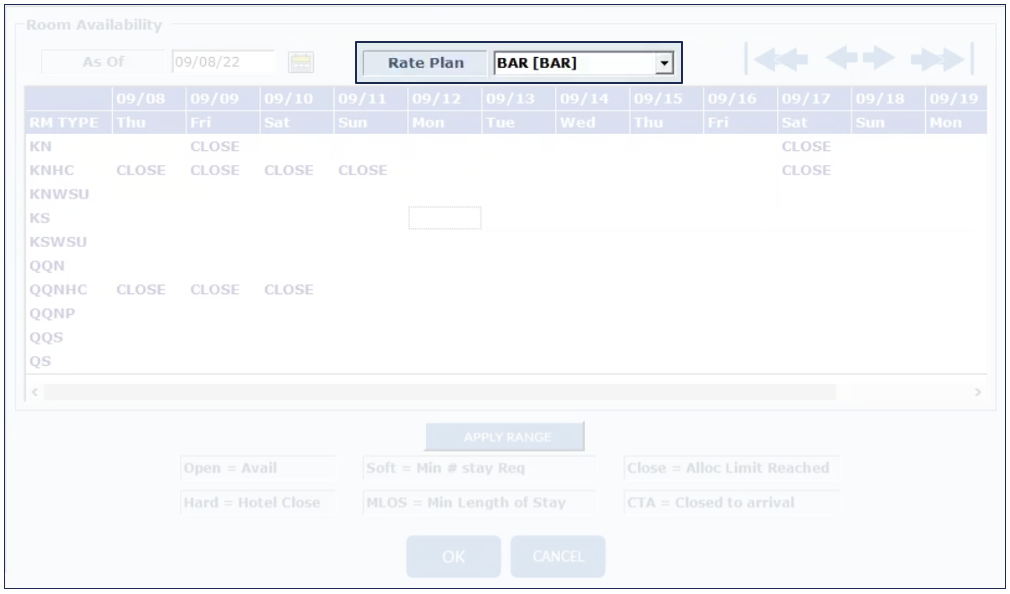Dismiss dialog with CANCEL button
The width and height of the screenshot is (1010, 594).
[x=558, y=557]
